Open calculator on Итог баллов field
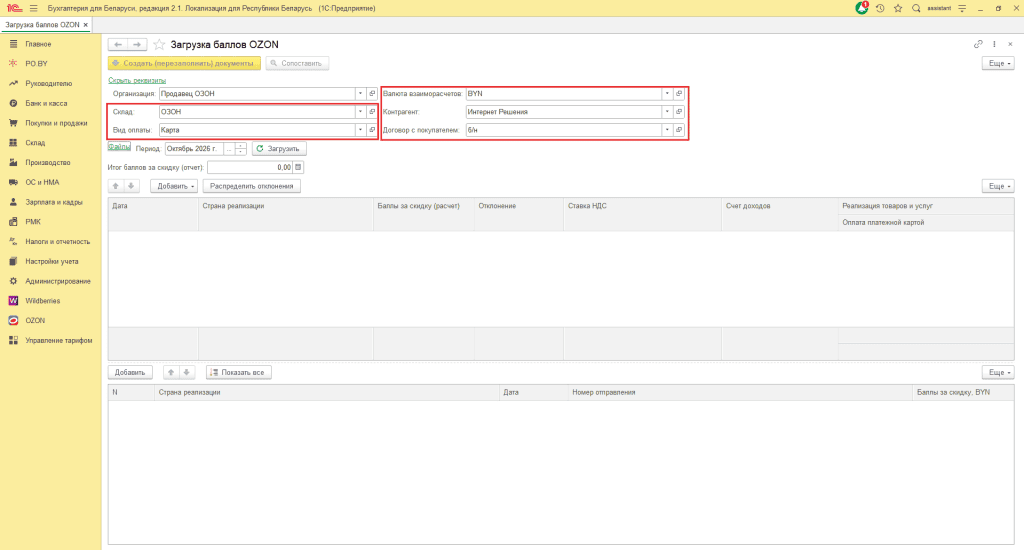 [x=298, y=167]
